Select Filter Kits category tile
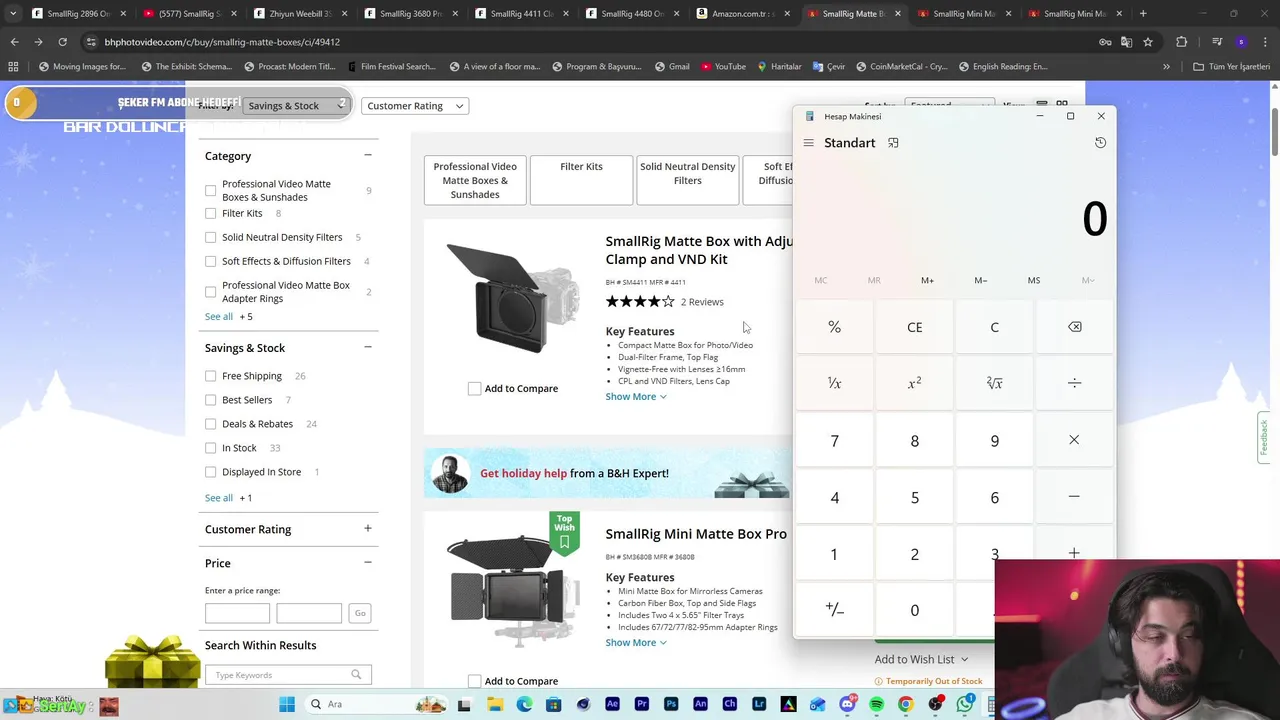The width and height of the screenshot is (1280, 720). pyautogui.click(x=581, y=180)
